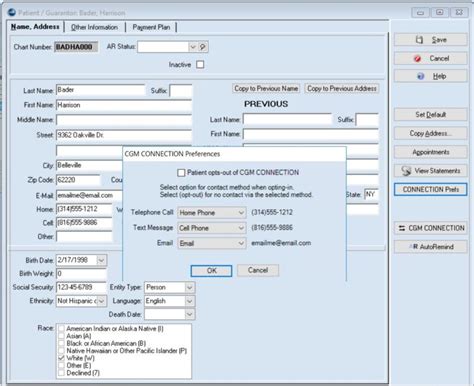Click the First Name field containing Harrison
The height and width of the screenshot is (386, 474).
[x=124, y=105]
